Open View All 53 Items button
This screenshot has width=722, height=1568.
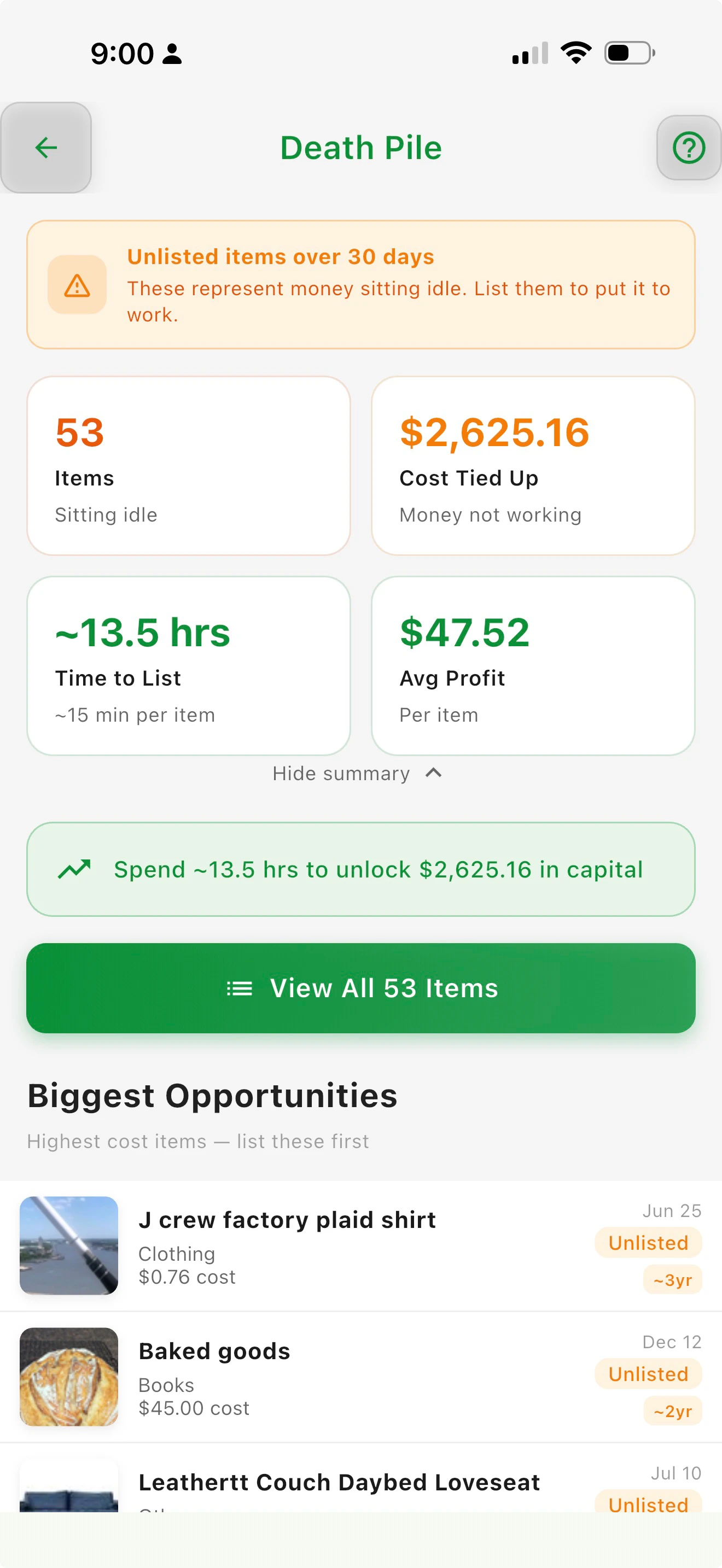tap(361, 988)
